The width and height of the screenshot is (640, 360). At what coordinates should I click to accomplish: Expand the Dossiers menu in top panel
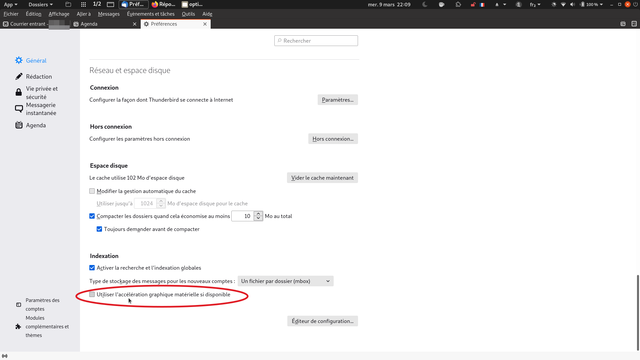[x=40, y=4]
